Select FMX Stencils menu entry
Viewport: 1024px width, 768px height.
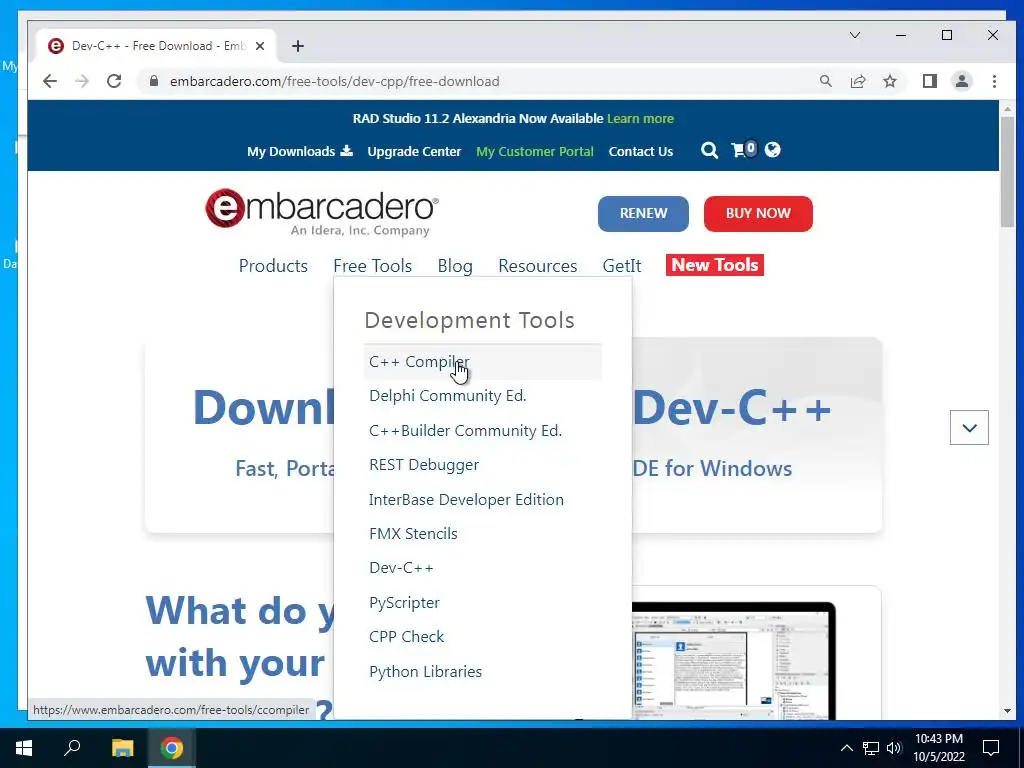pos(483,534)
